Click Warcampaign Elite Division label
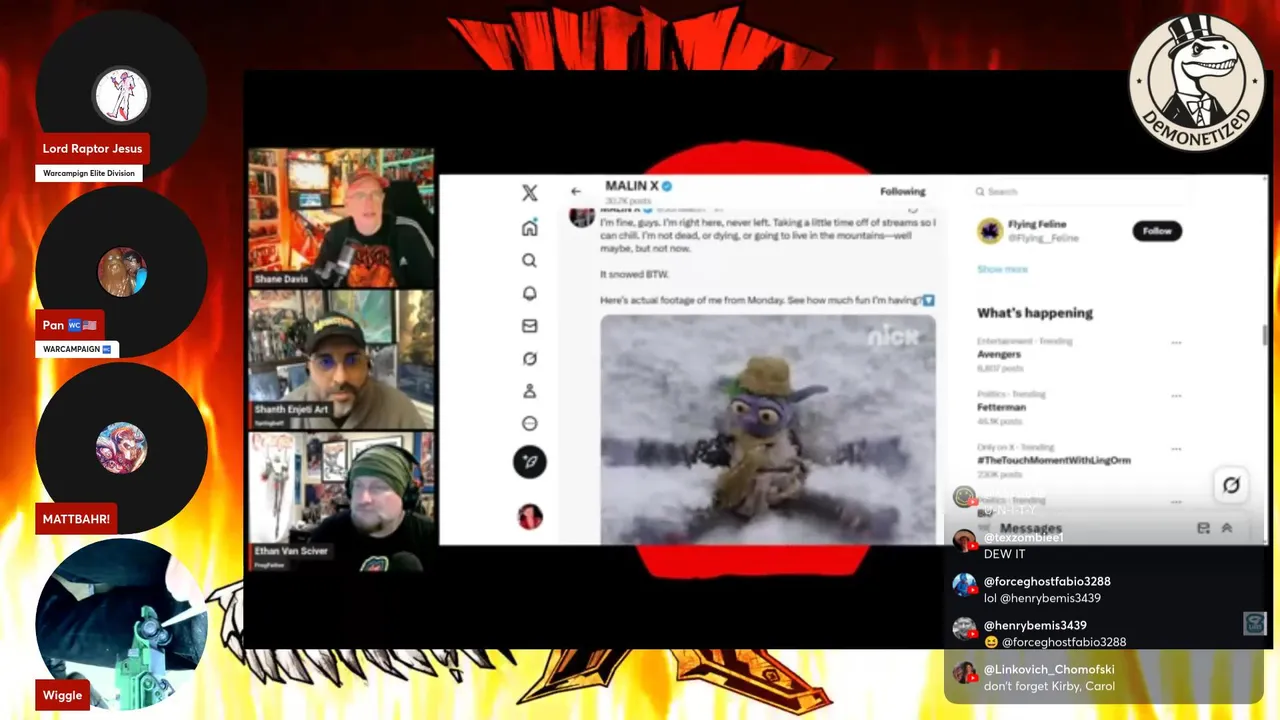This screenshot has width=1280, height=720. (89, 174)
